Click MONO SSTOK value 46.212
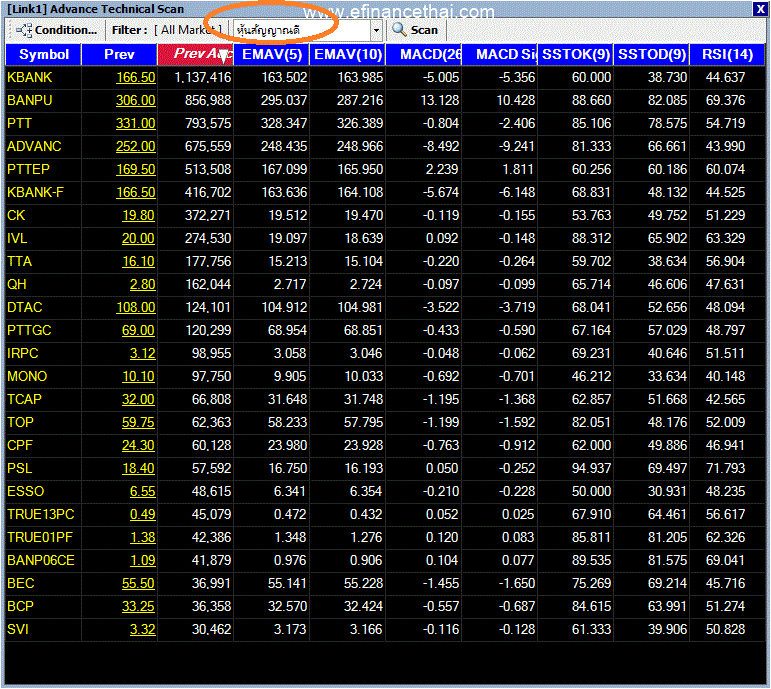Screen dimensions: 771x689 click(x=591, y=376)
